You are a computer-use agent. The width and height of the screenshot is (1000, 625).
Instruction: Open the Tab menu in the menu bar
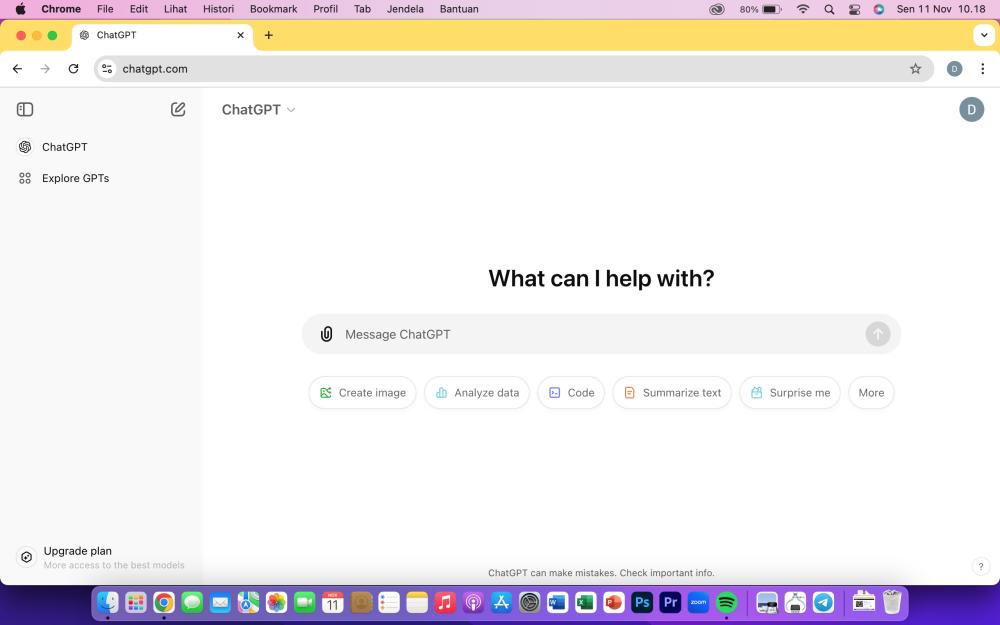point(362,9)
